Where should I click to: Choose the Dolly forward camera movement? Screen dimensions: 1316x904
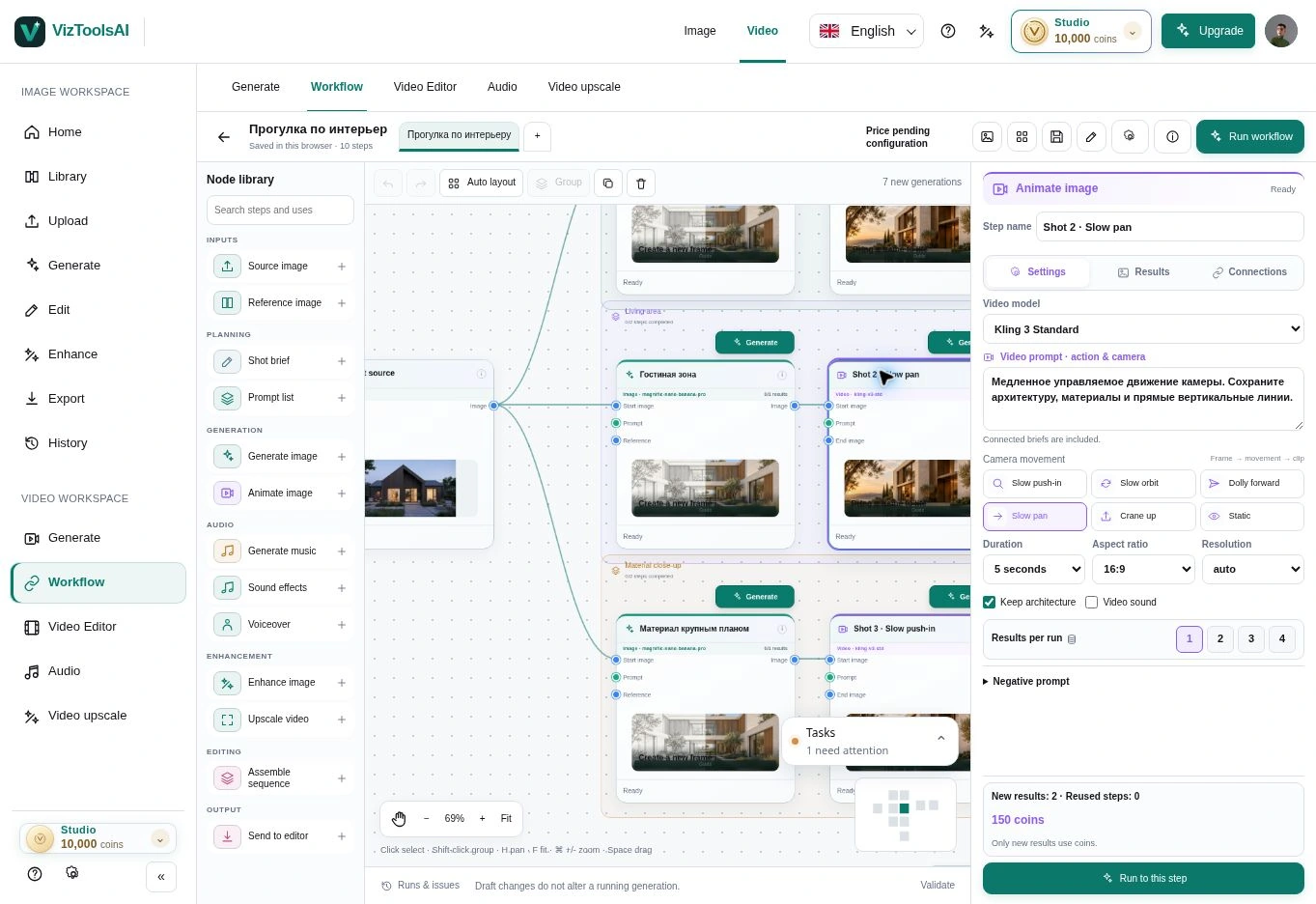coord(1252,483)
